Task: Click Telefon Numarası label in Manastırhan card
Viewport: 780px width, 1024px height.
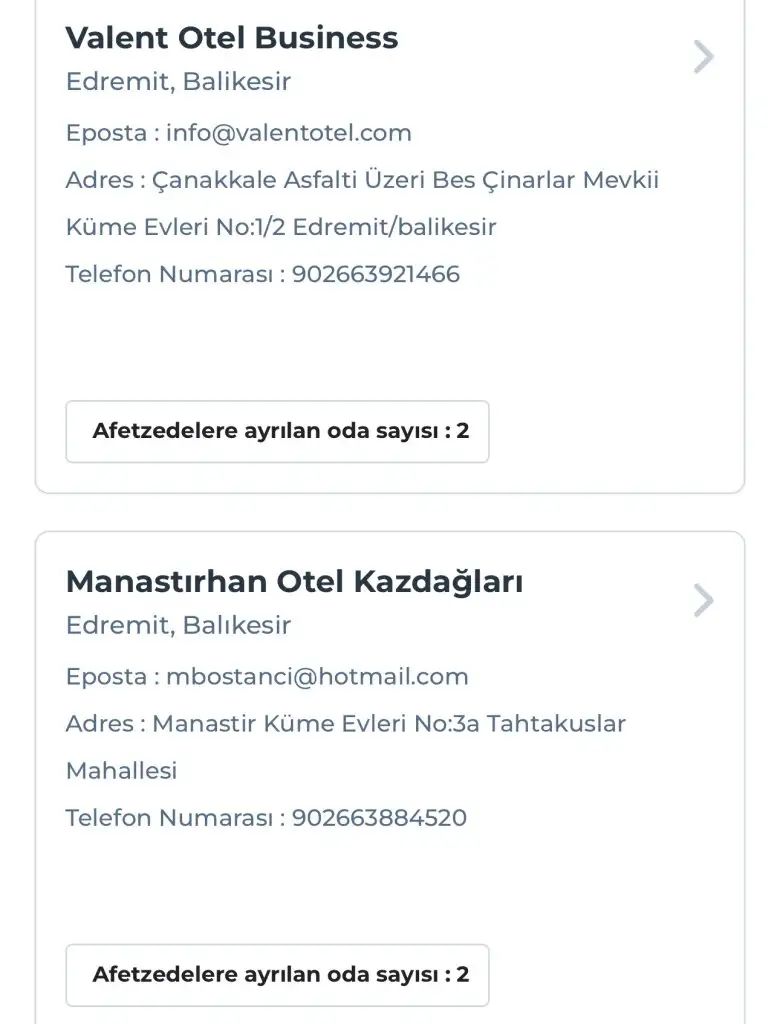Action: [x=168, y=818]
